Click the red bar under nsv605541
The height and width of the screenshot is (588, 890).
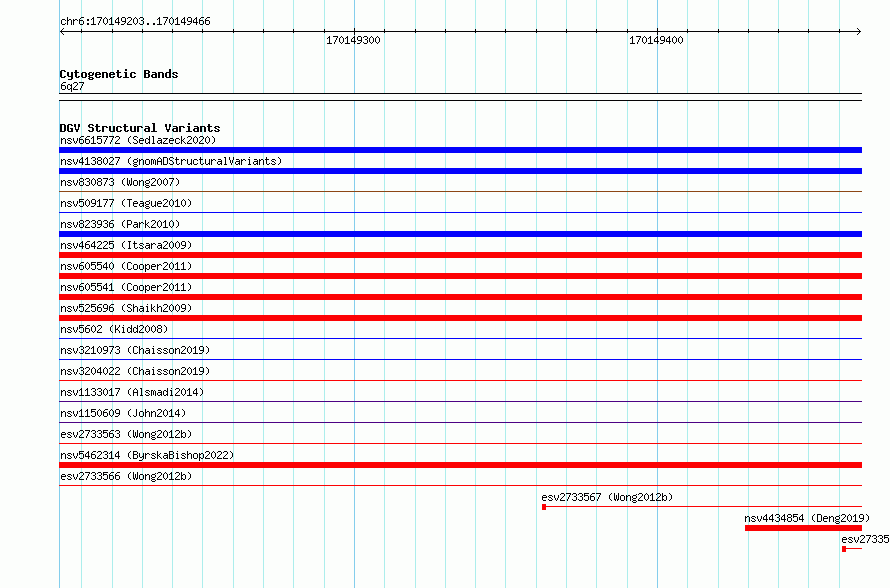(x=460, y=297)
